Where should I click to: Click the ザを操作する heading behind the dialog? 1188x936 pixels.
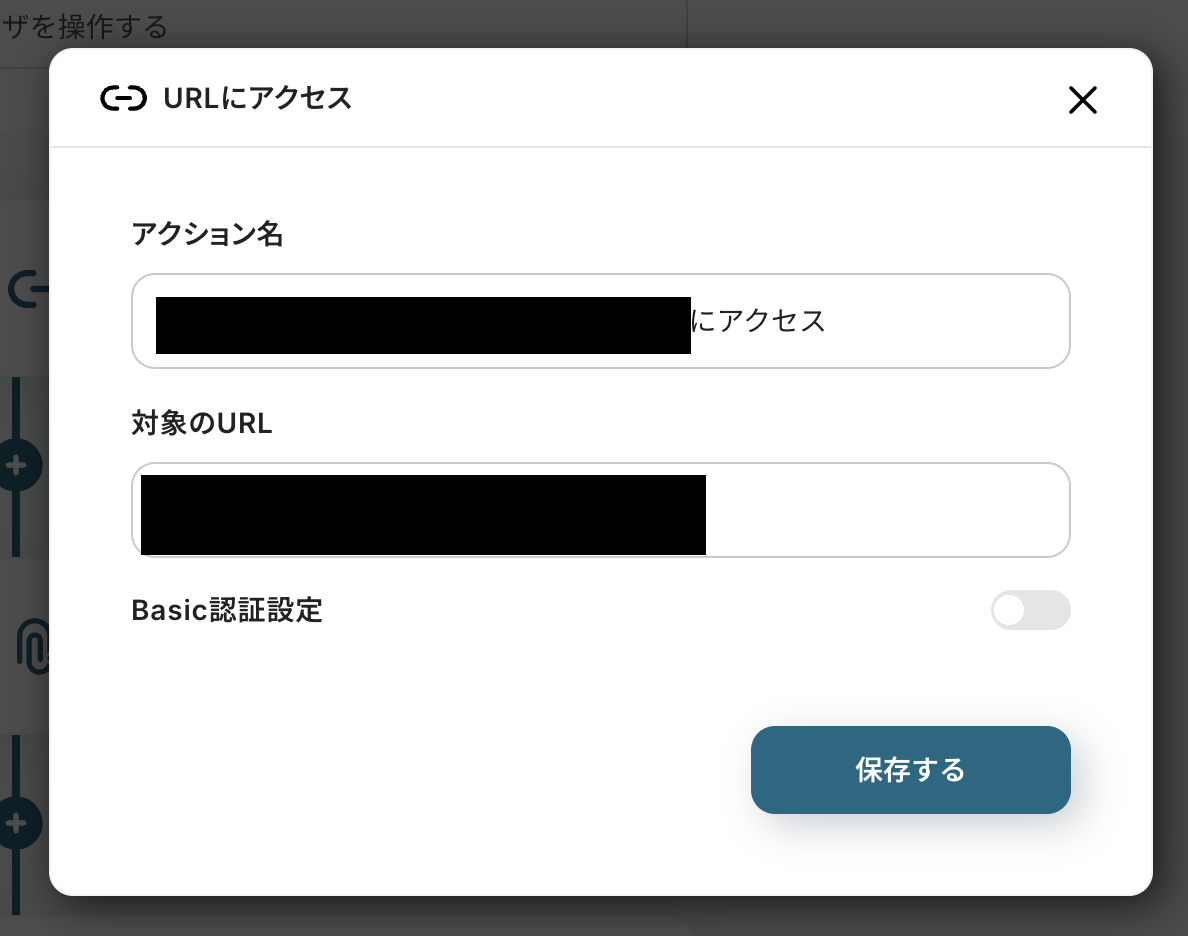pyautogui.click(x=83, y=27)
